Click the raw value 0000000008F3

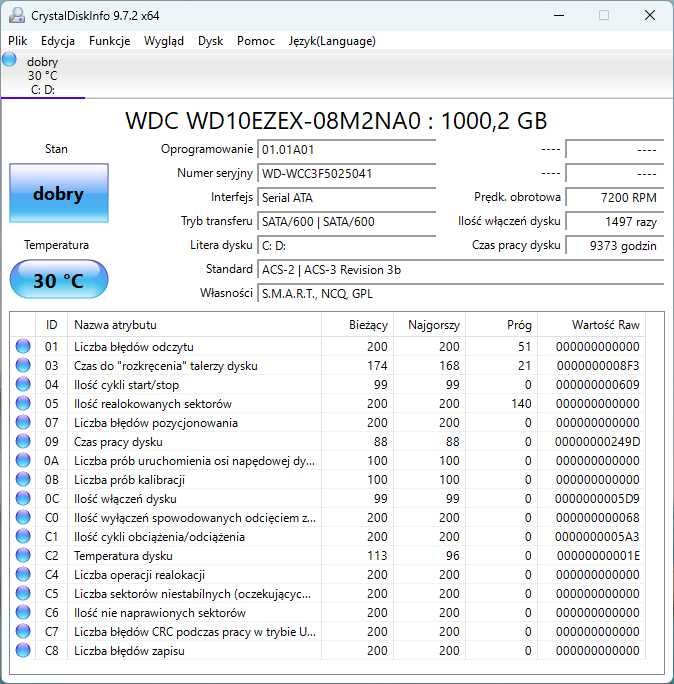click(598, 366)
